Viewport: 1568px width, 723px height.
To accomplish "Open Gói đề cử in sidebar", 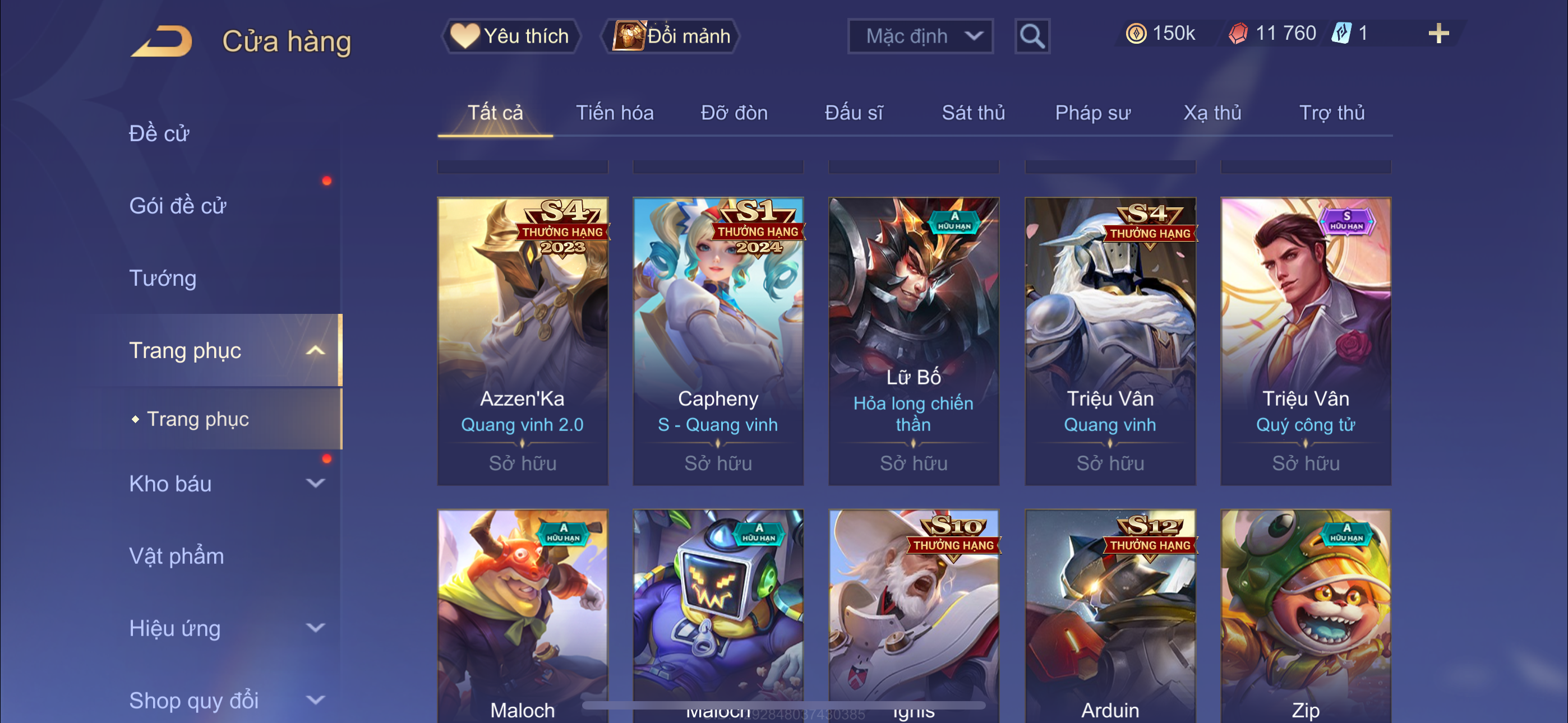I will pyautogui.click(x=177, y=206).
